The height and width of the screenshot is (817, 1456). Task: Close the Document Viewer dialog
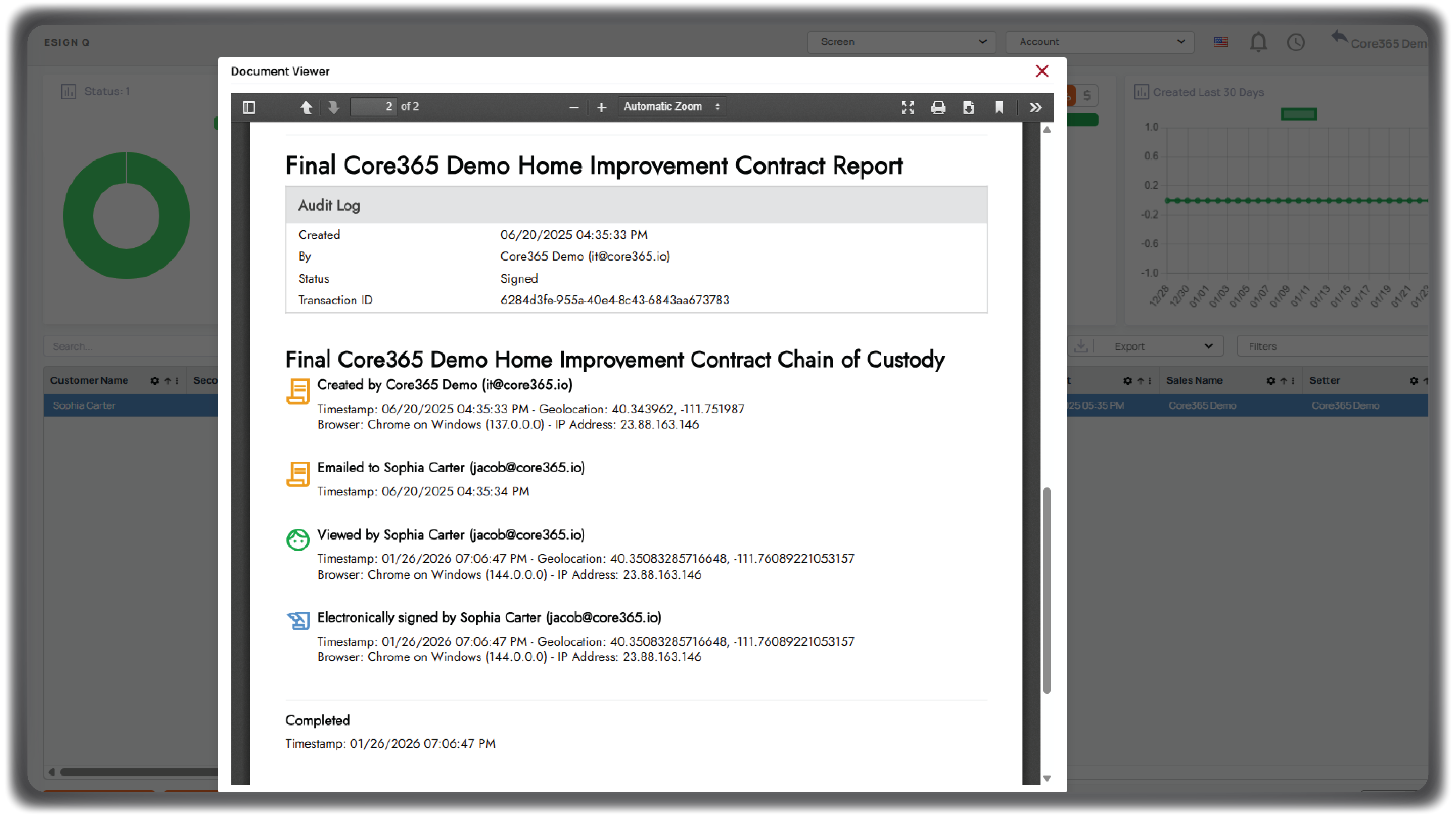coord(1042,71)
